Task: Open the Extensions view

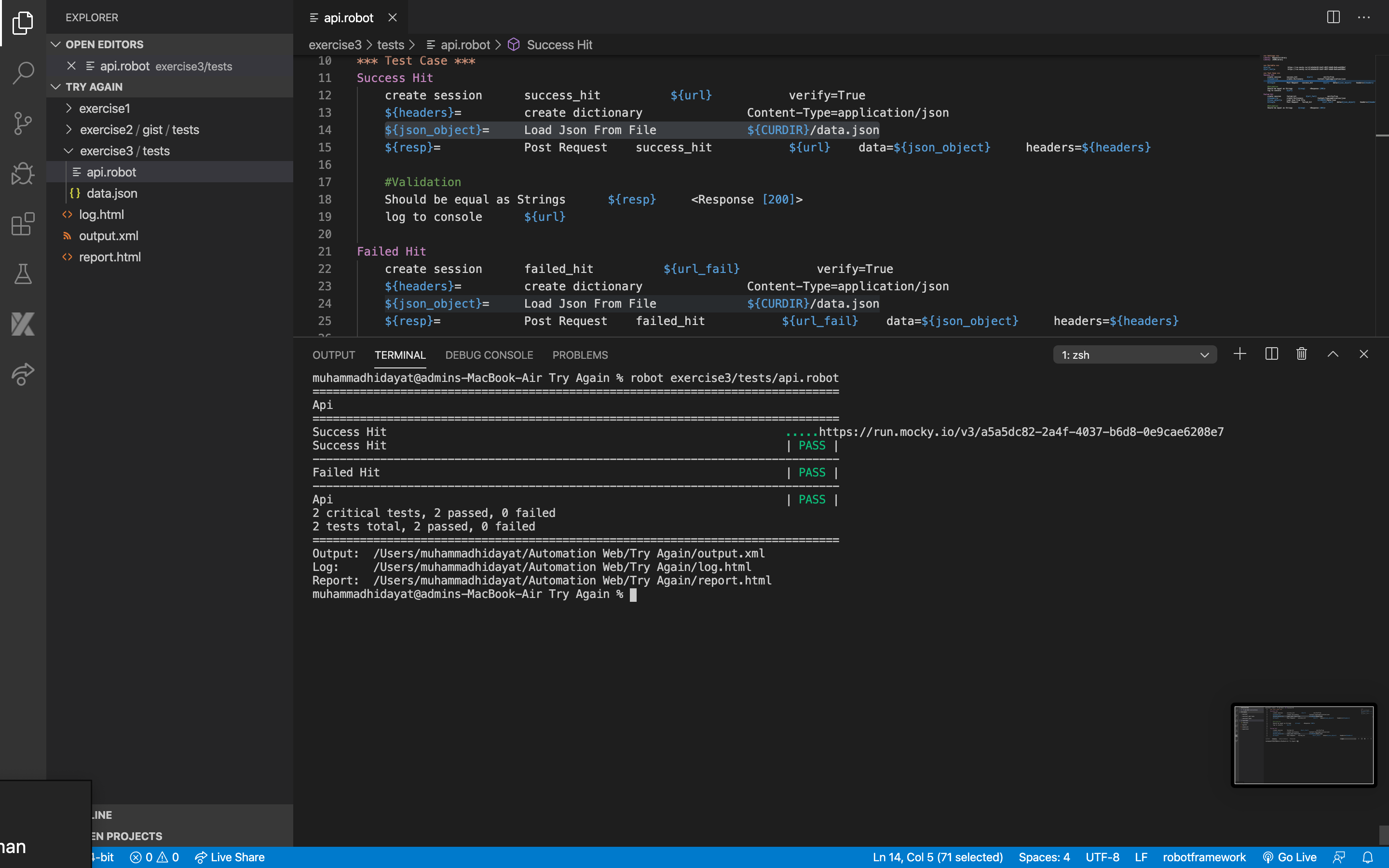Action: [x=23, y=224]
